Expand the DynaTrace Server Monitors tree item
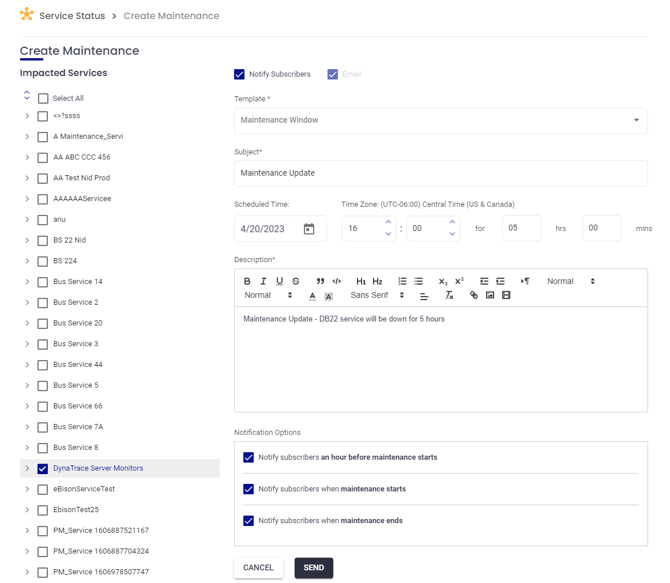The width and height of the screenshot is (670, 583). [27, 468]
